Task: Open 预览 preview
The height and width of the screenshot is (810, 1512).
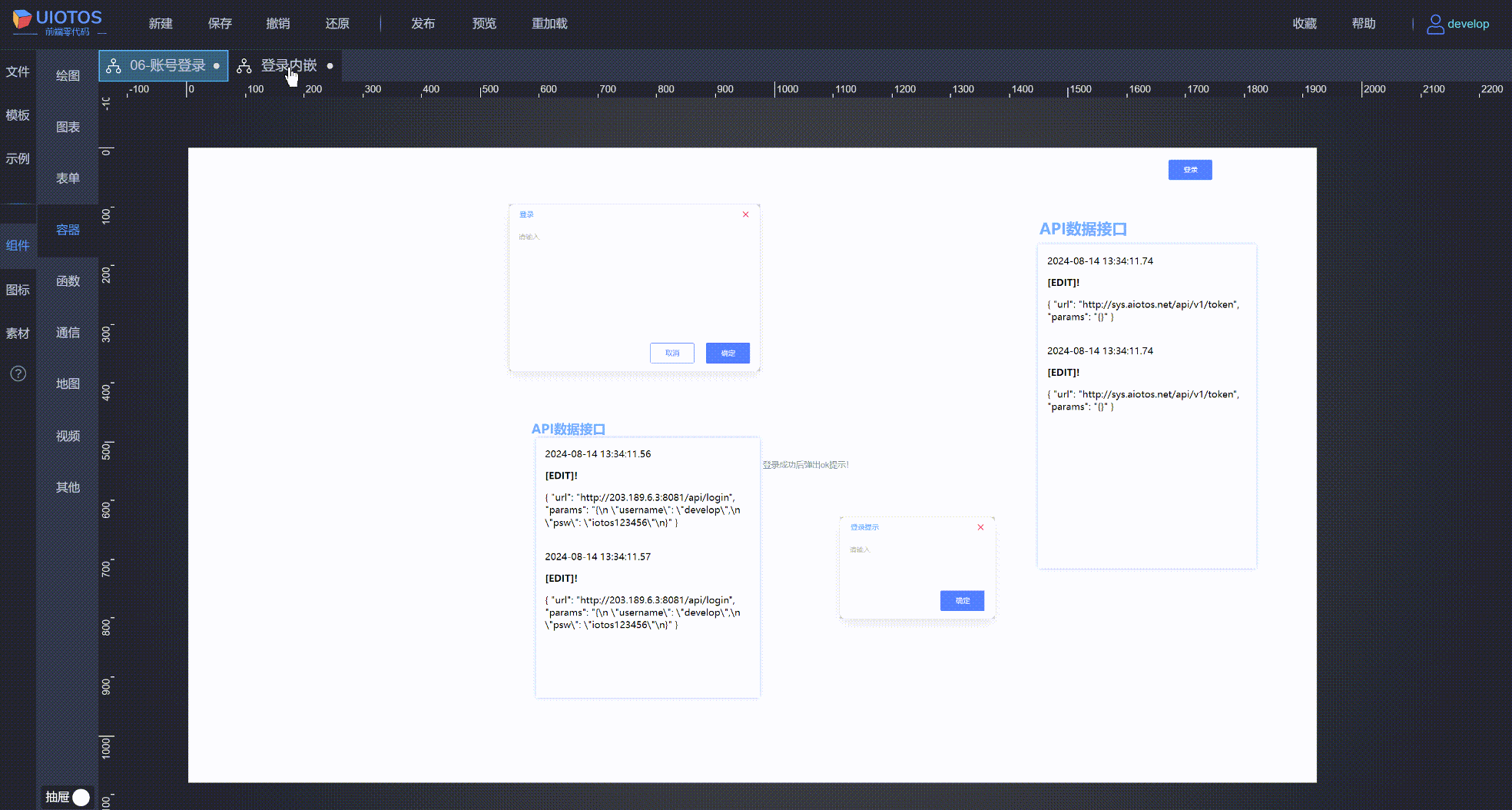Action: point(484,24)
